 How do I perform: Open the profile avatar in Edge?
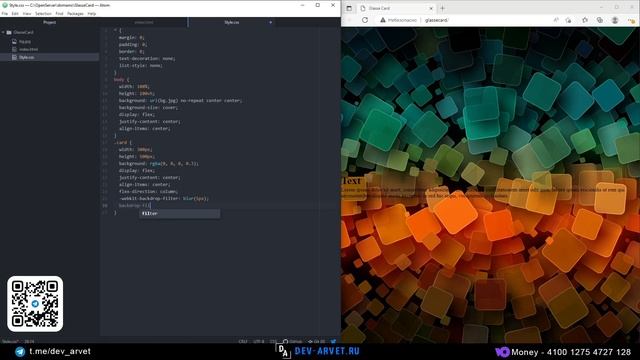click(615, 20)
